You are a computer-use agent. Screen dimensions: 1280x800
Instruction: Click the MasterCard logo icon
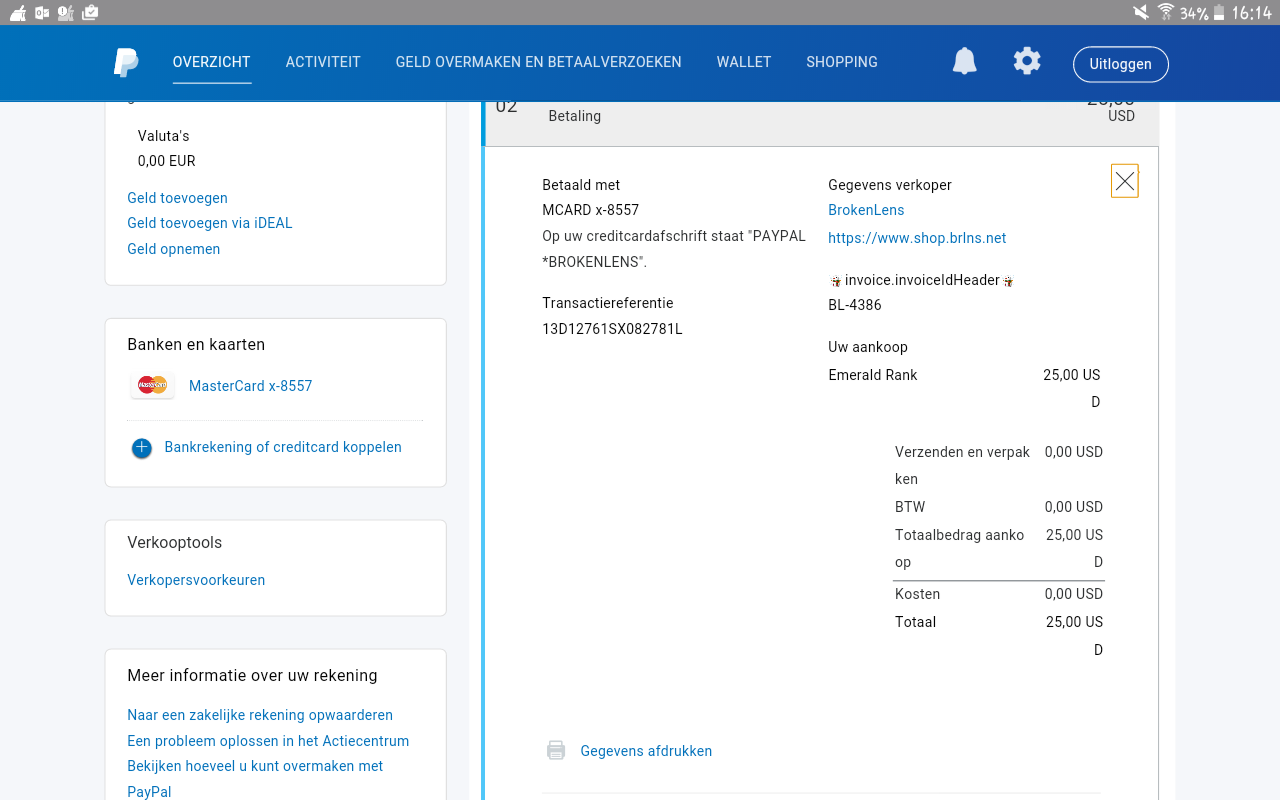coord(152,385)
